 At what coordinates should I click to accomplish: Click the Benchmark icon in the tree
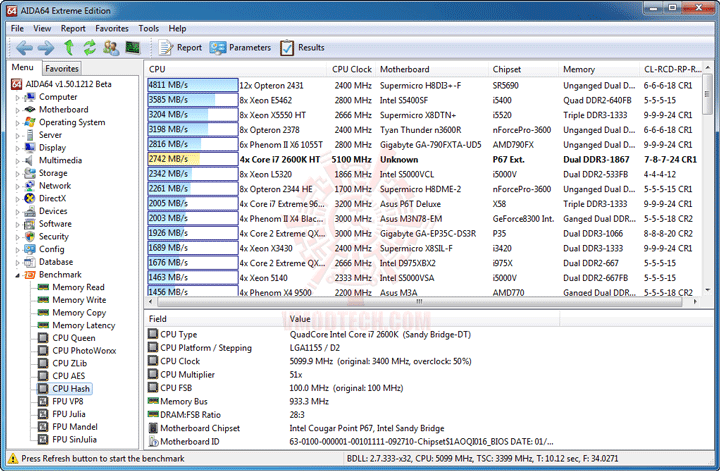30,275
